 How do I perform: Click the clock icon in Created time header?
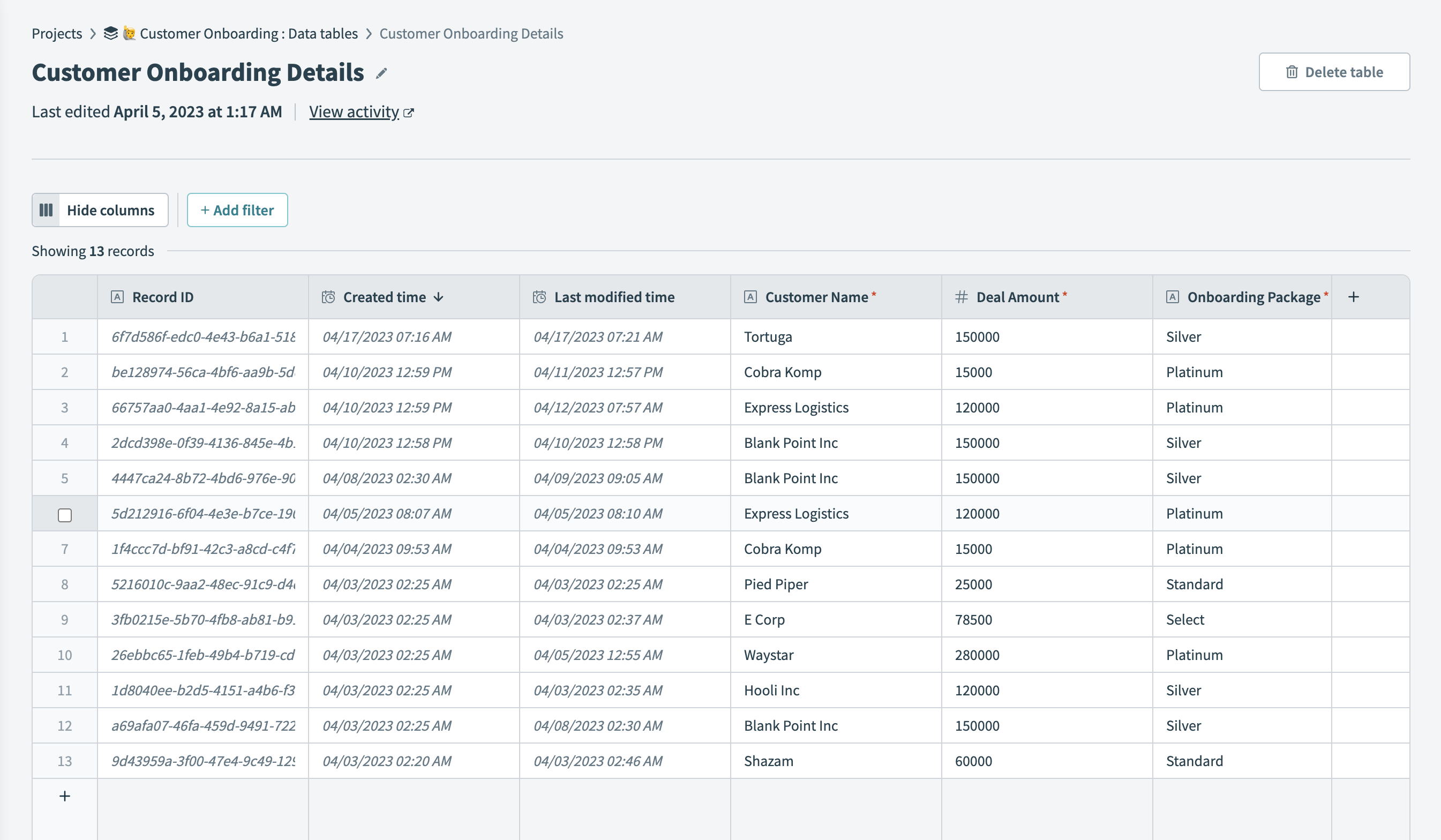click(328, 297)
